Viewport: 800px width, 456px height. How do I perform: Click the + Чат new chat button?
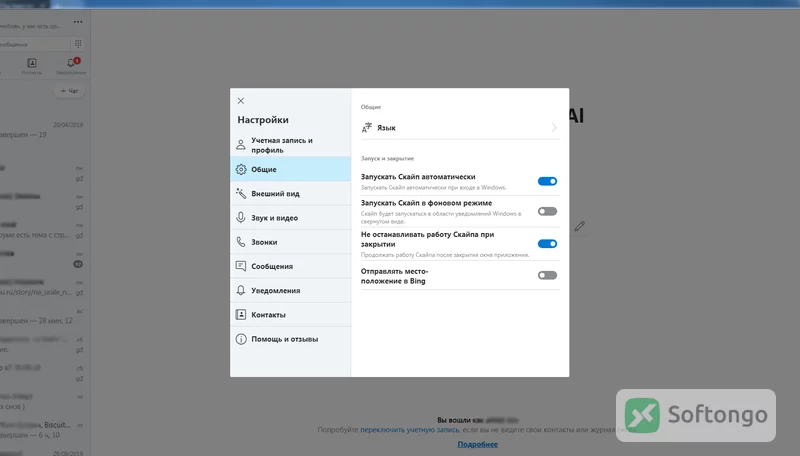[x=69, y=91]
